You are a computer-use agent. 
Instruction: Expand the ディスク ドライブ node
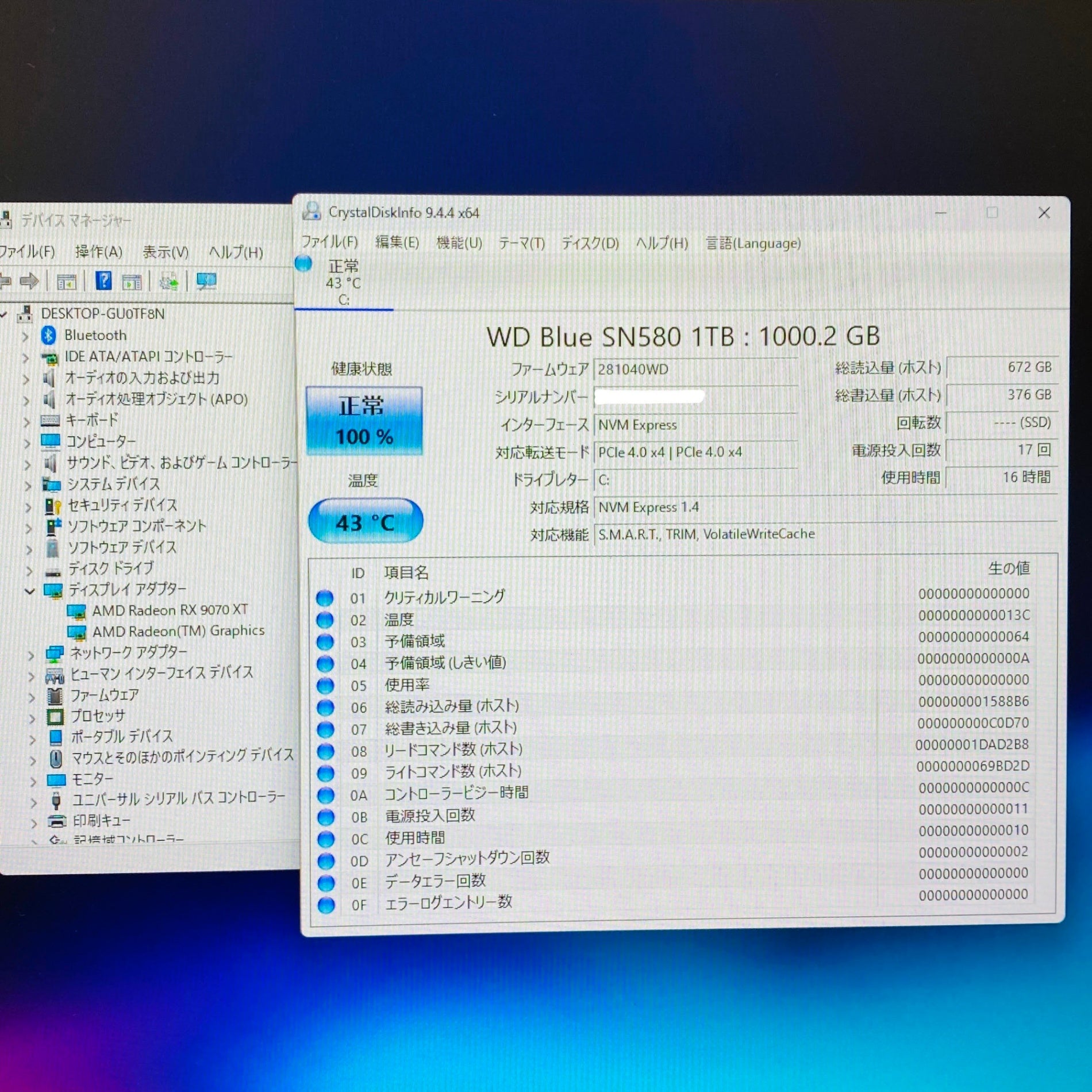pyautogui.click(x=28, y=570)
